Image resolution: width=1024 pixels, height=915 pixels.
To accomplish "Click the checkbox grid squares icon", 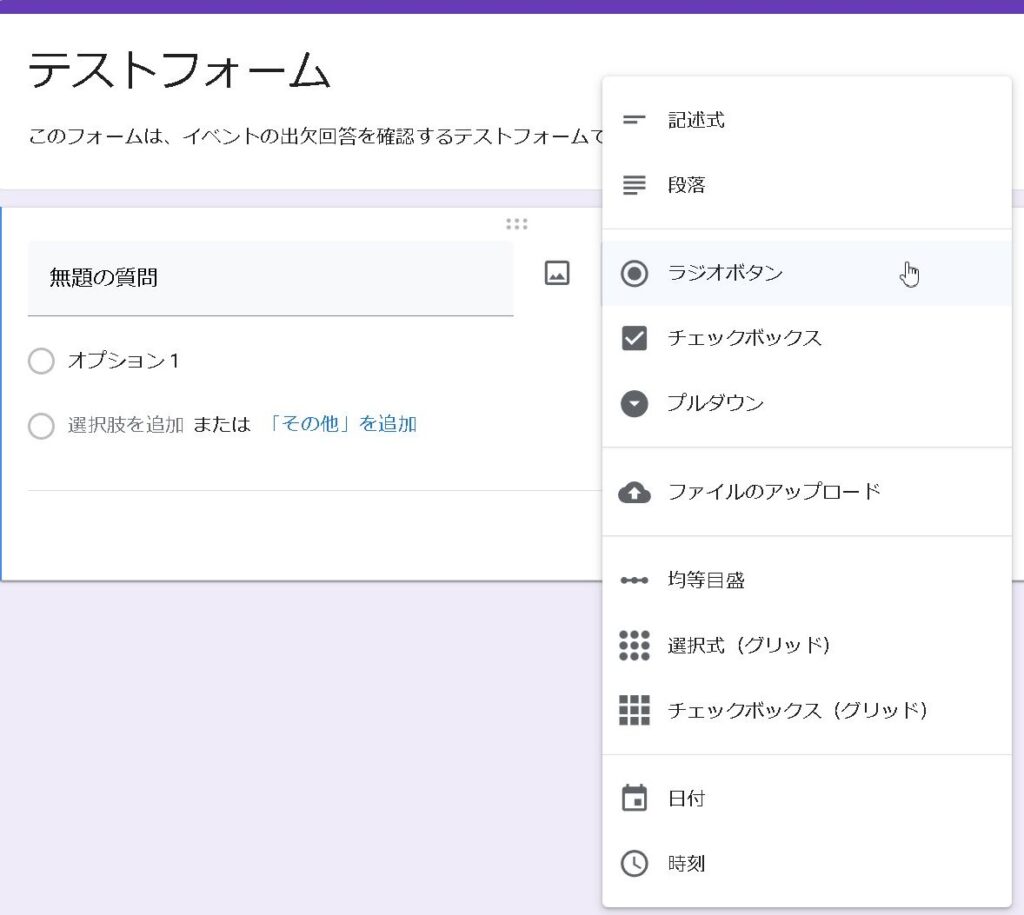I will coord(634,710).
